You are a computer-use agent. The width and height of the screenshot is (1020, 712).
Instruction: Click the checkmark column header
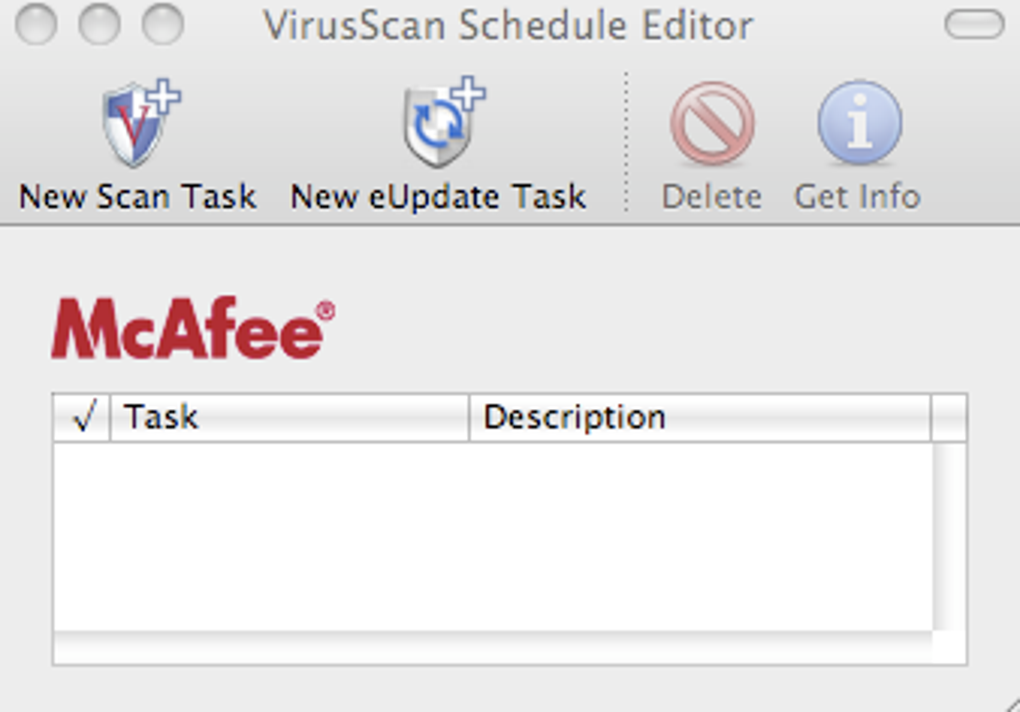tap(83, 418)
